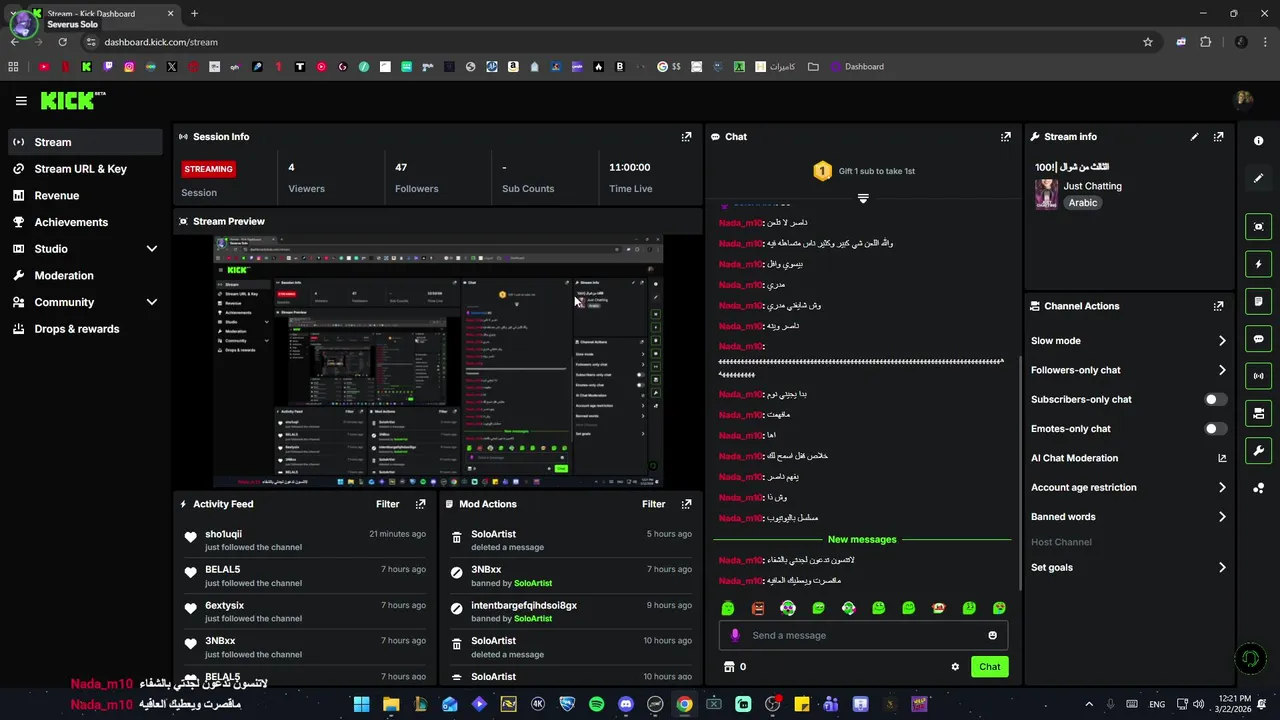
Task: Open Slow mode options
Action: pyautogui.click(x=1128, y=341)
